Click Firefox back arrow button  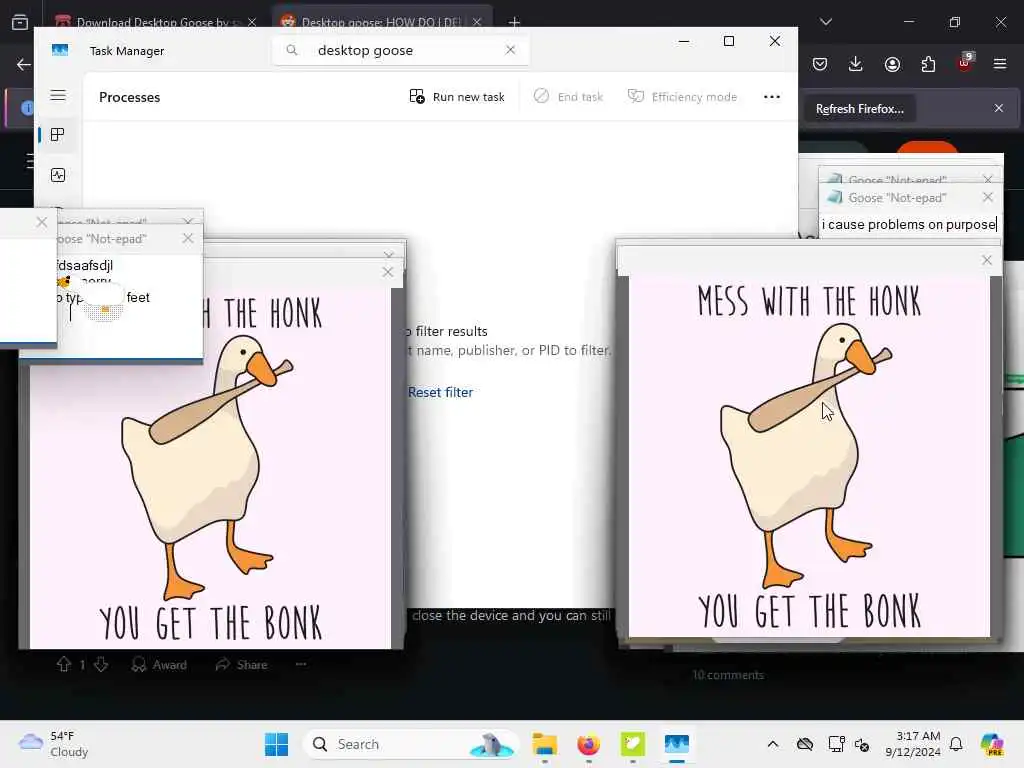(24, 64)
